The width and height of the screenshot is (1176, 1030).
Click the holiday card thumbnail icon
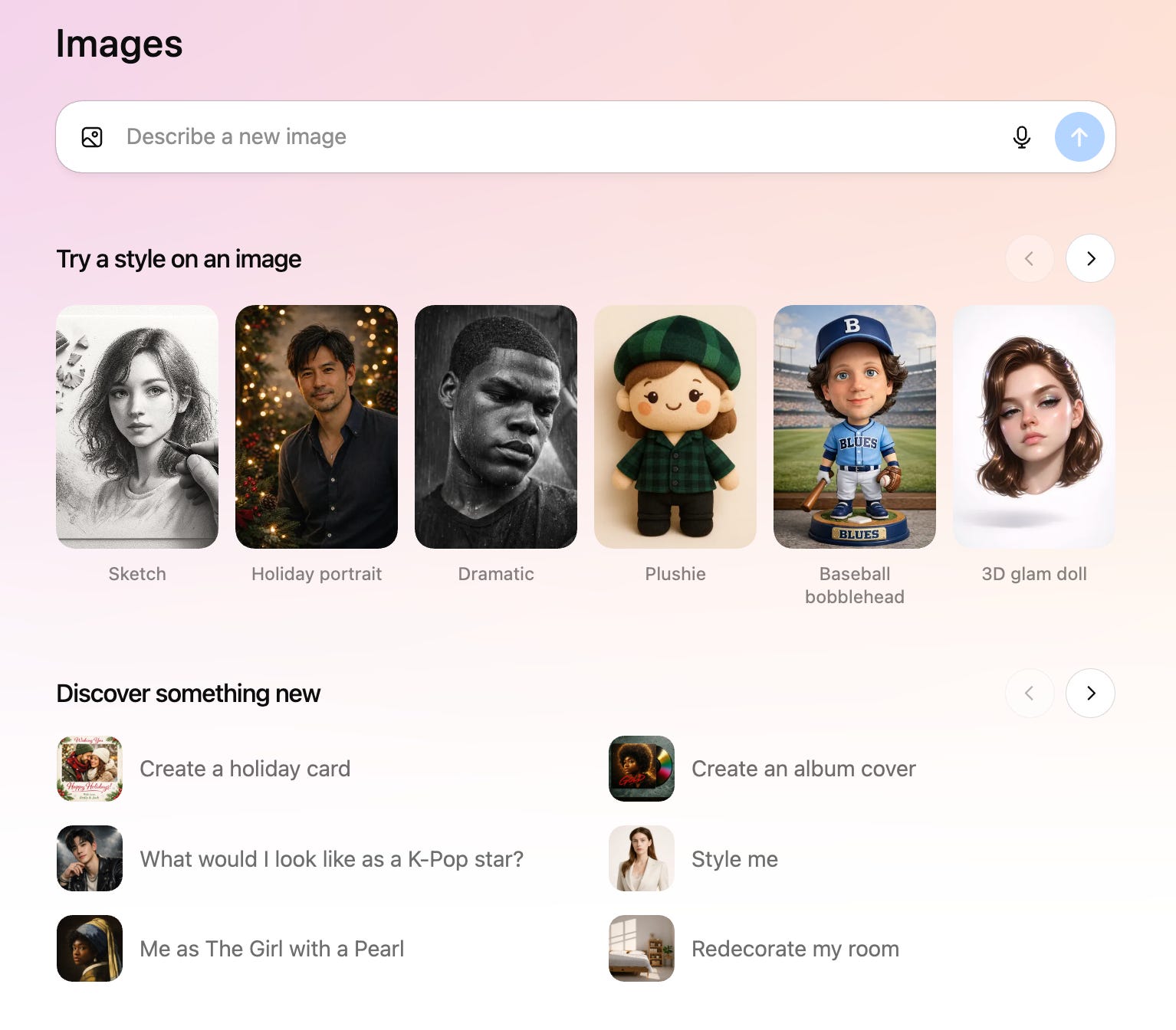point(89,769)
